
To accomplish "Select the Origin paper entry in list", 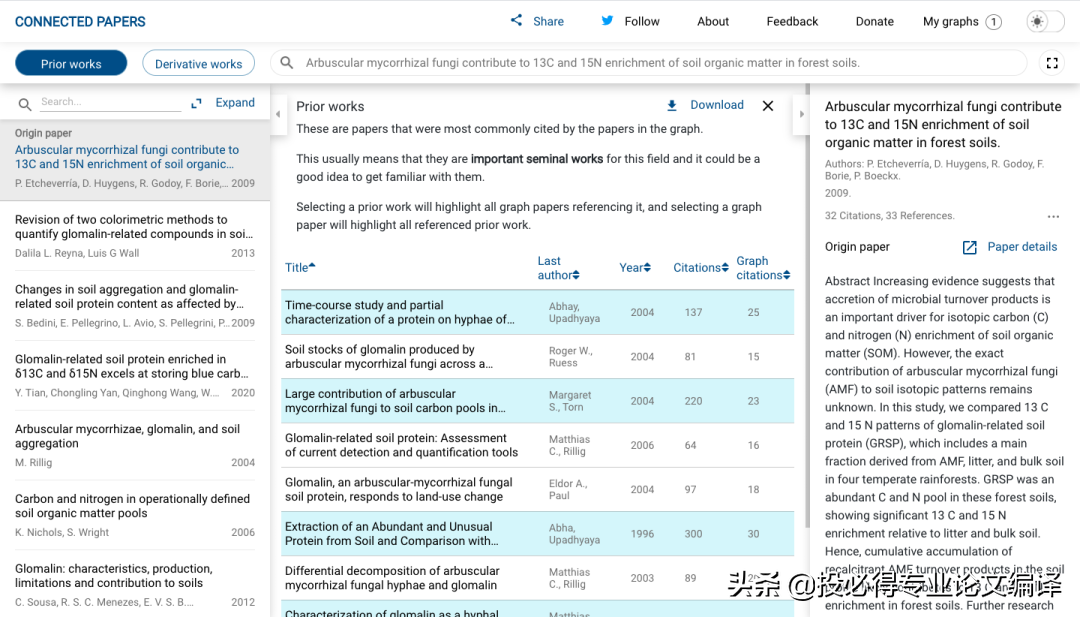I will (x=135, y=158).
